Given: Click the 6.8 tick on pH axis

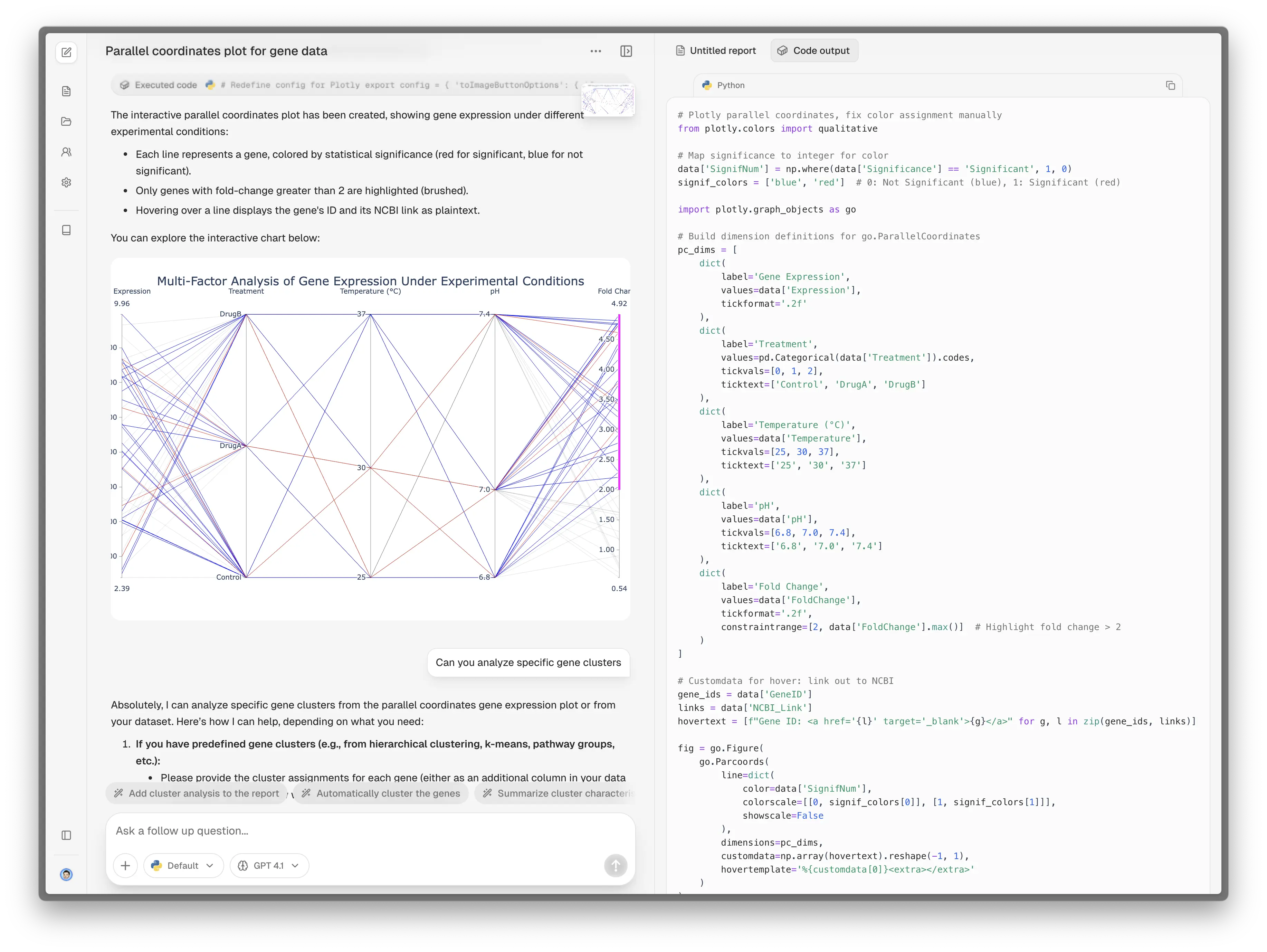Looking at the screenshot, I should coord(485,577).
